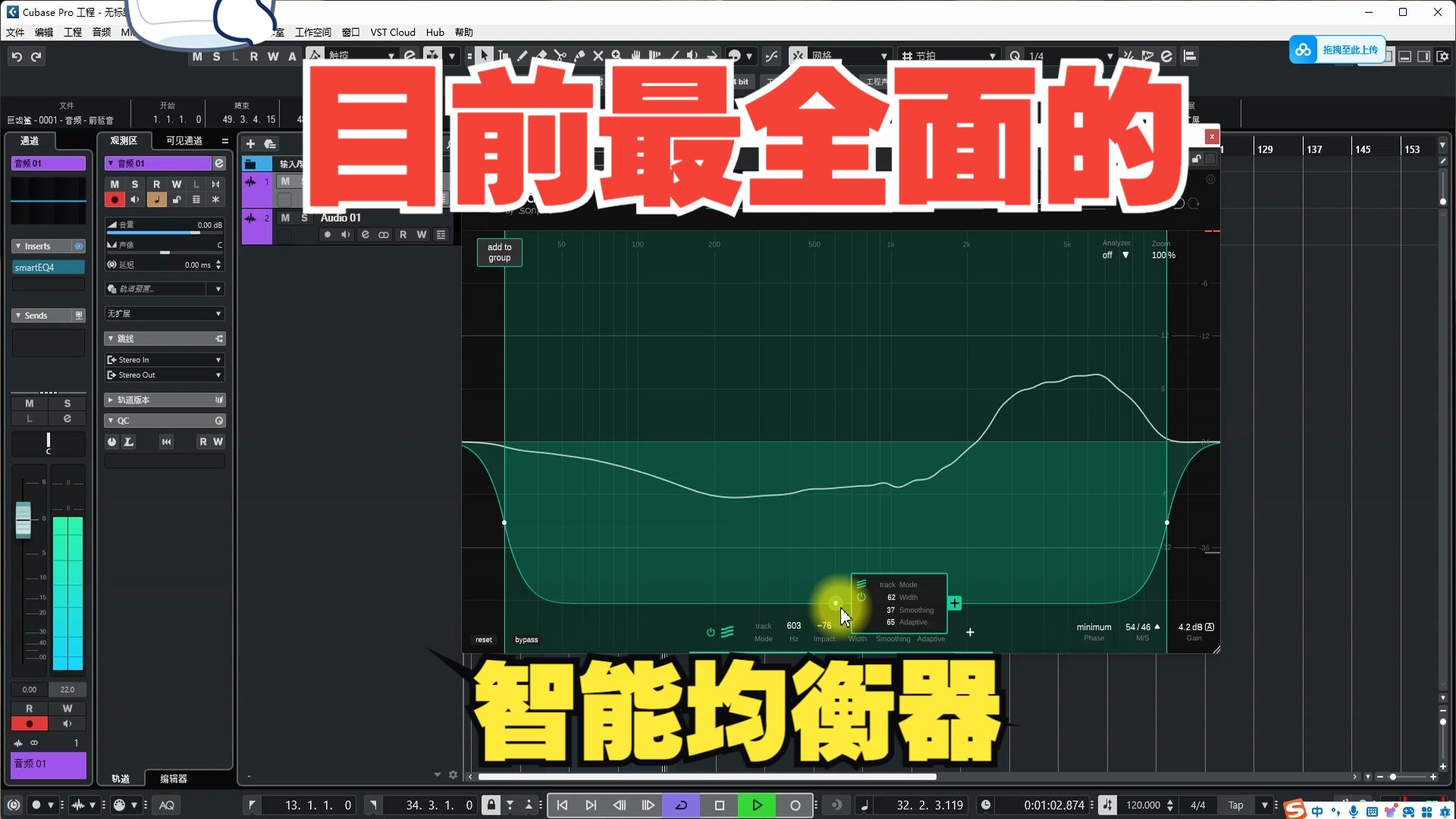The width and height of the screenshot is (1456, 819).
Task: Click add to group button in smartEQ4
Action: pos(500,253)
